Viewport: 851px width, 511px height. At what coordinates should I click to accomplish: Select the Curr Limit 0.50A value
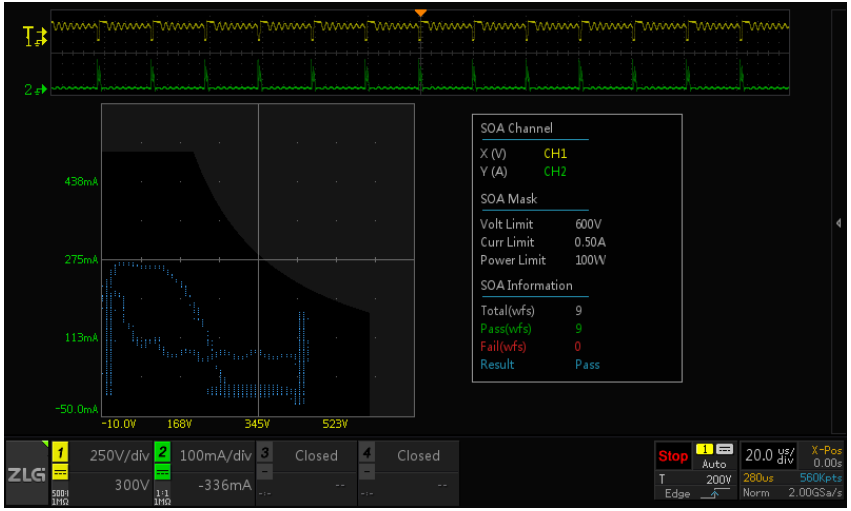tap(590, 242)
